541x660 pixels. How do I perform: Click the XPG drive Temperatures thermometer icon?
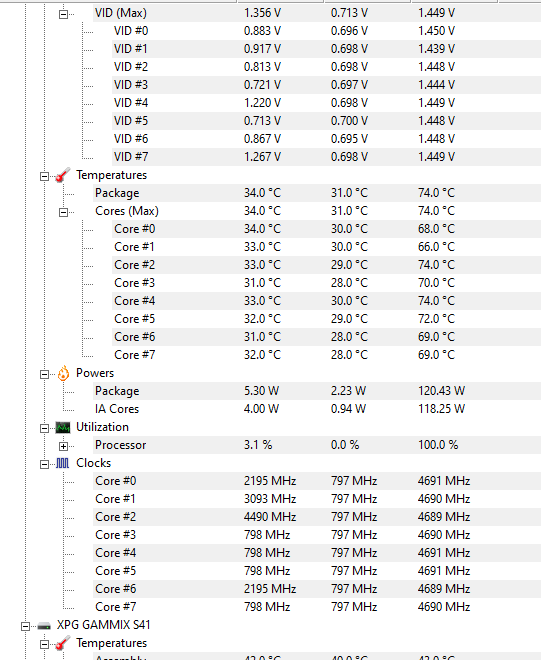[x=63, y=644]
